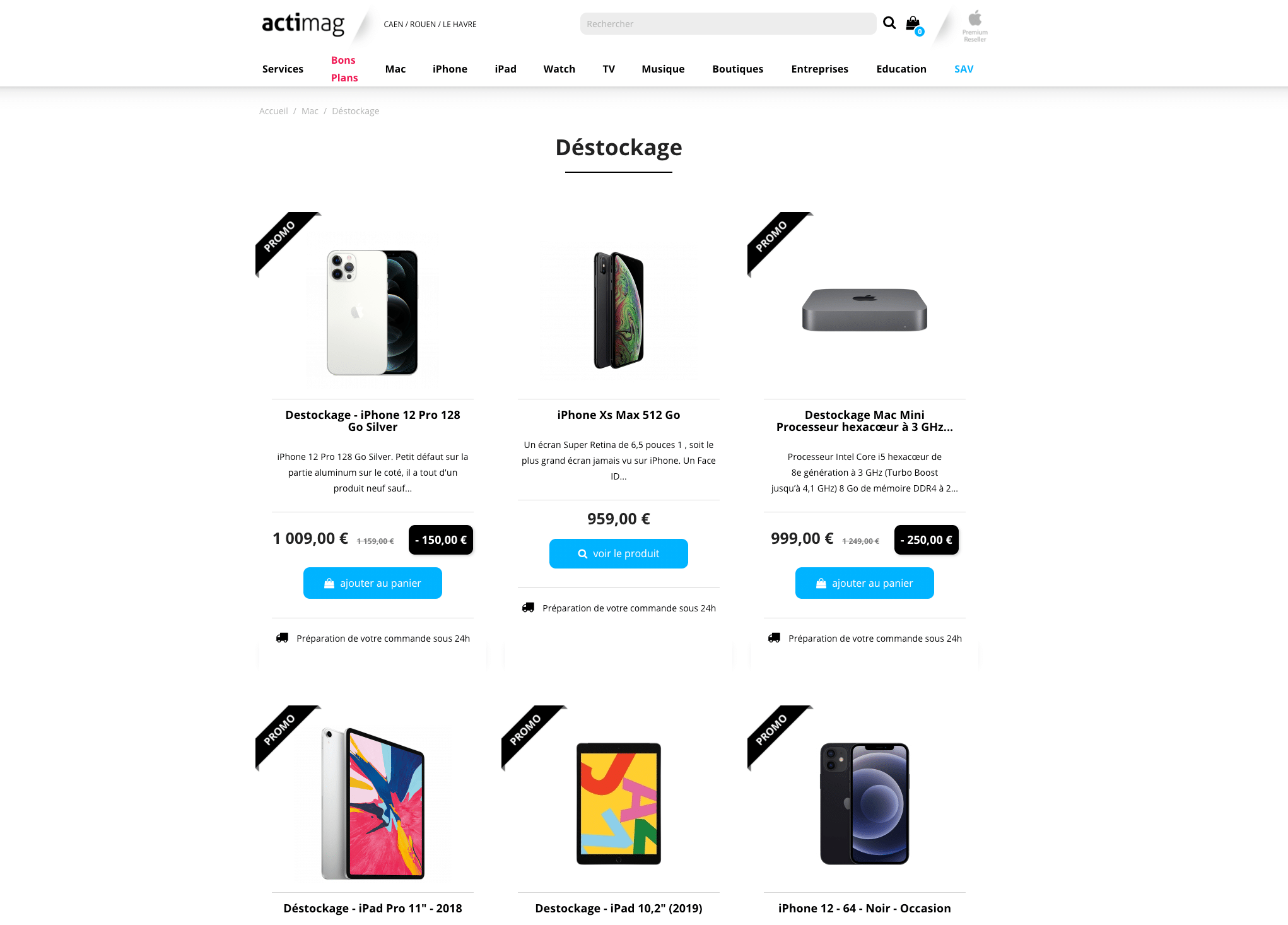Open the SAV menu link

tap(964, 69)
